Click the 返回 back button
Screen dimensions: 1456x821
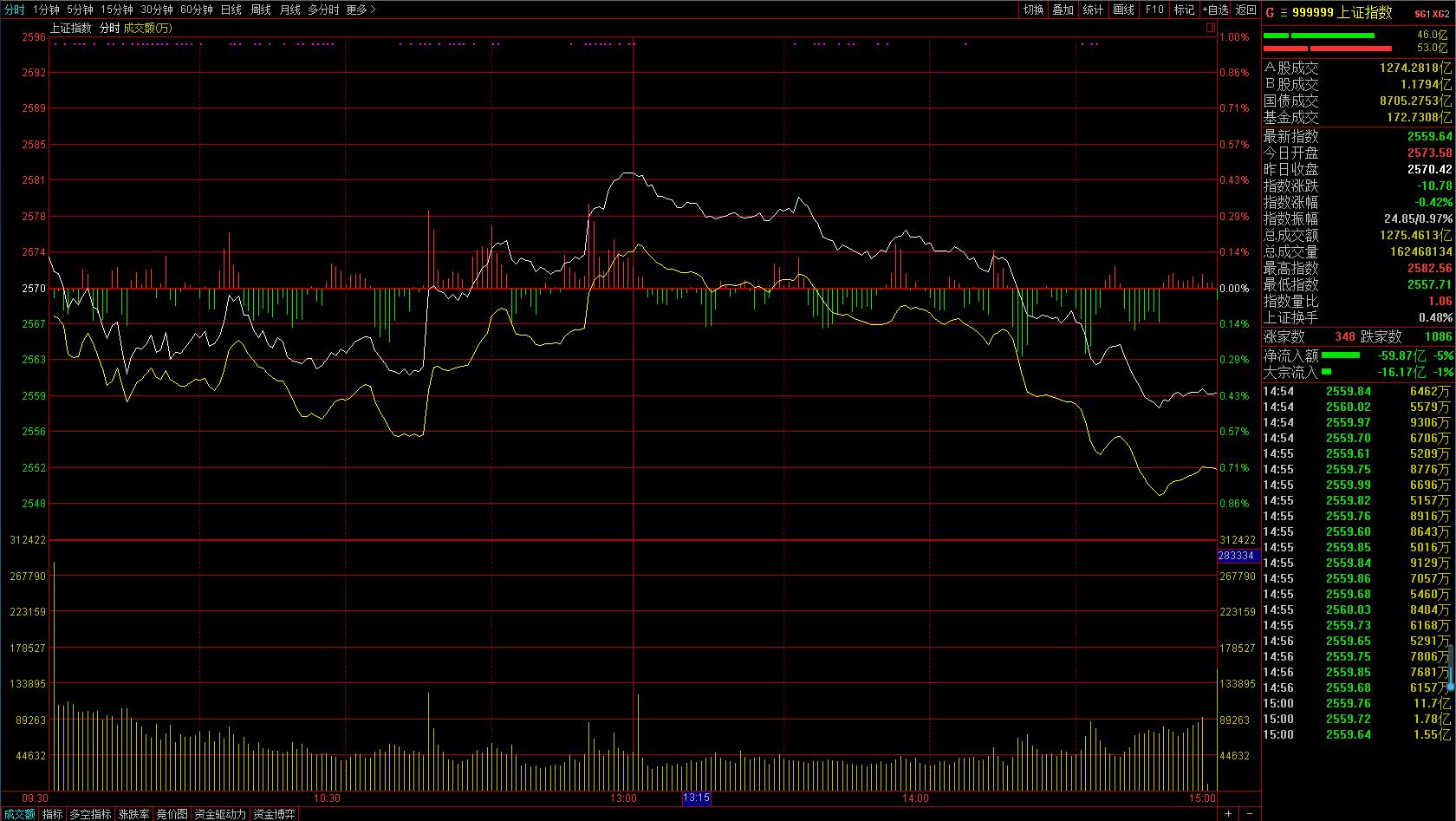[x=1246, y=10]
